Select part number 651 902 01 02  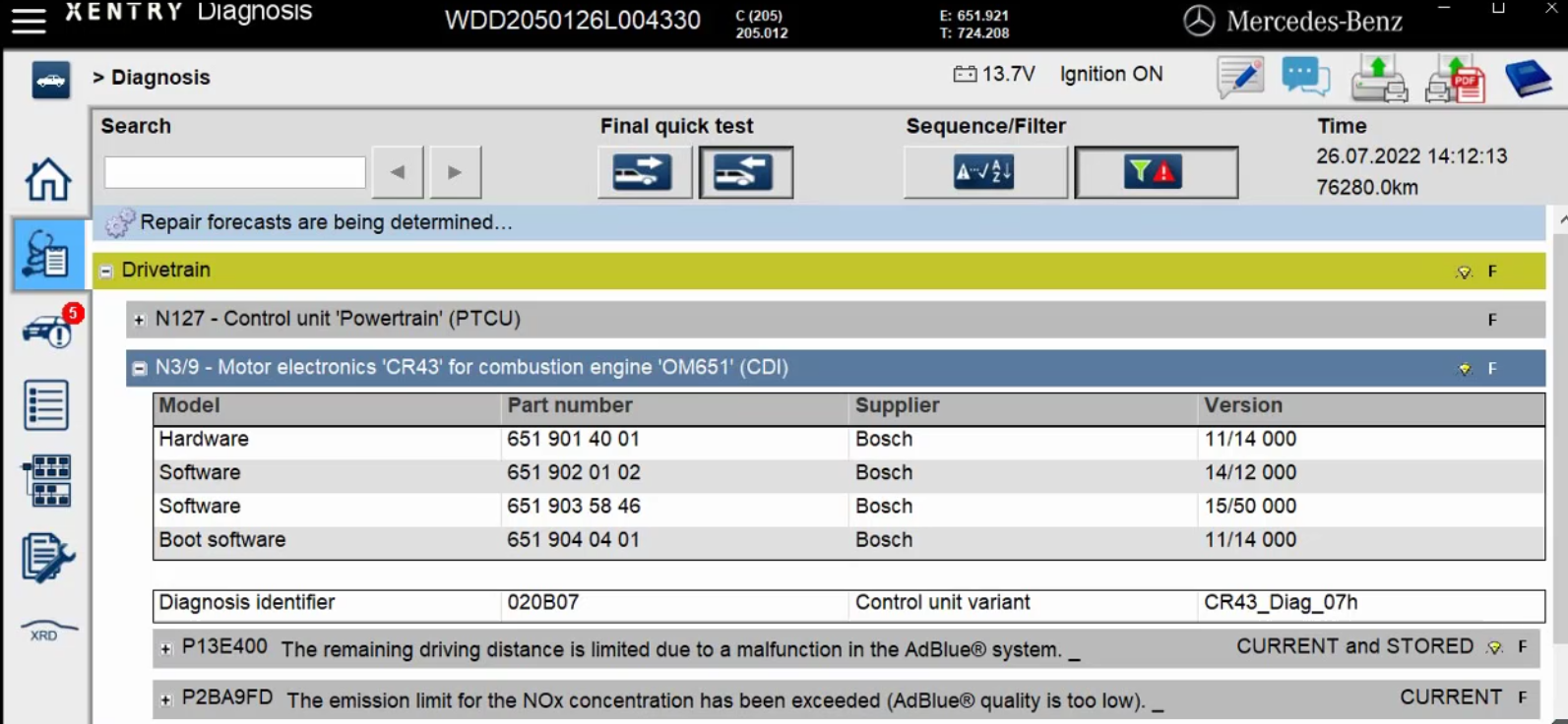pyautogui.click(x=574, y=472)
